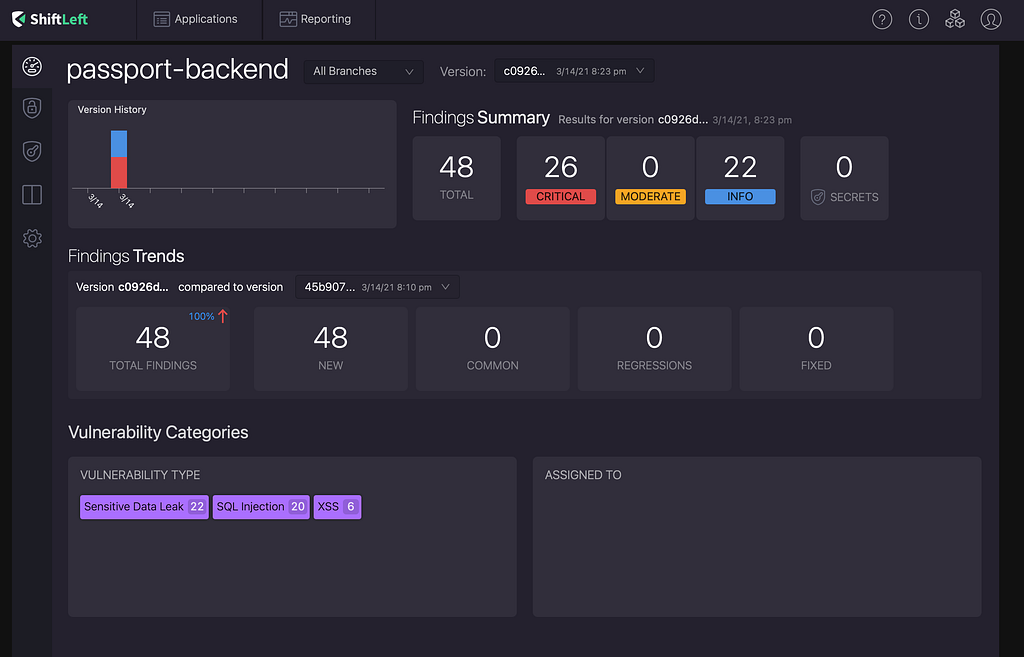Open the 0 Regressions card
The height and width of the screenshot is (657, 1024).
(x=654, y=349)
